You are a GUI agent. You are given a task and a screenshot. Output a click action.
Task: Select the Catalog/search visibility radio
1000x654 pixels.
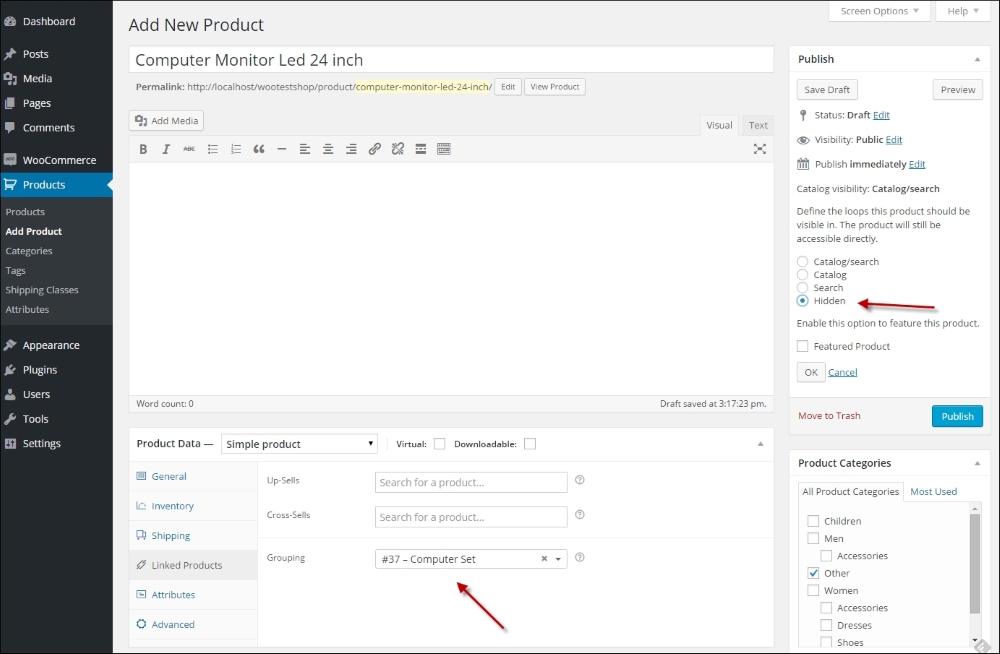tap(802, 262)
